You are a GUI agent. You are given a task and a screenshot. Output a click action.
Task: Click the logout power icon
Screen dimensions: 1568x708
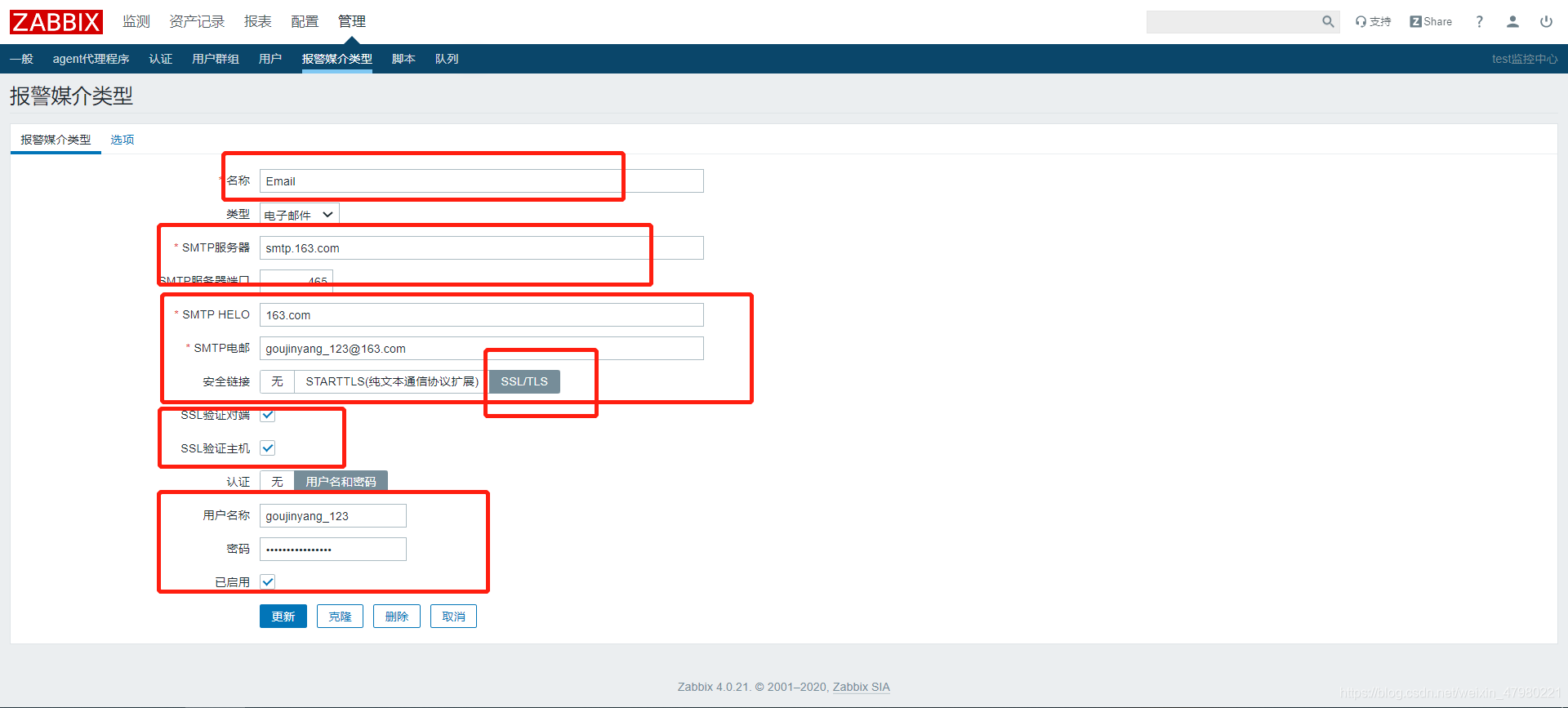pyautogui.click(x=1546, y=22)
